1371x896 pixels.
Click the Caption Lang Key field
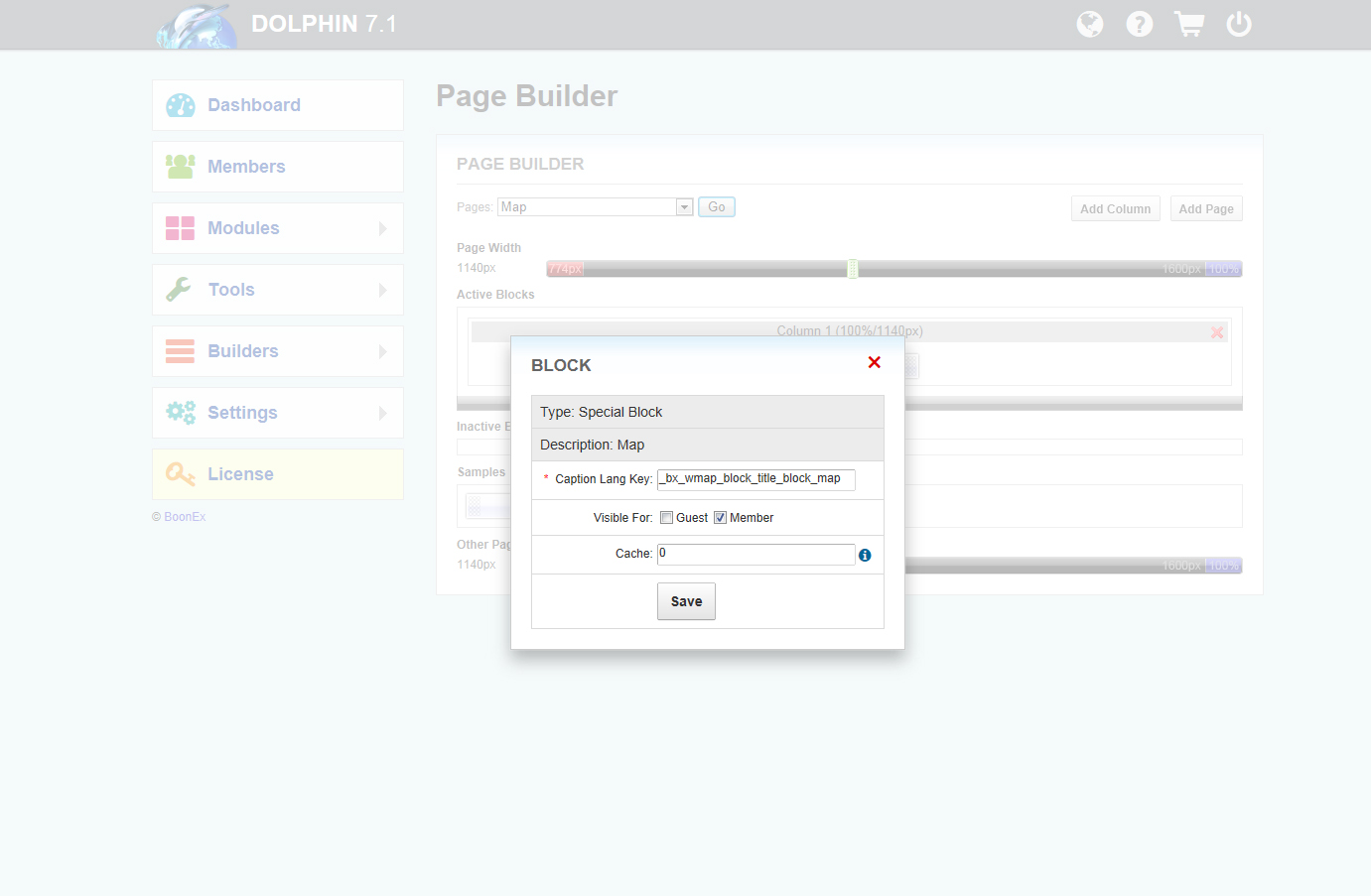pyautogui.click(x=755, y=479)
